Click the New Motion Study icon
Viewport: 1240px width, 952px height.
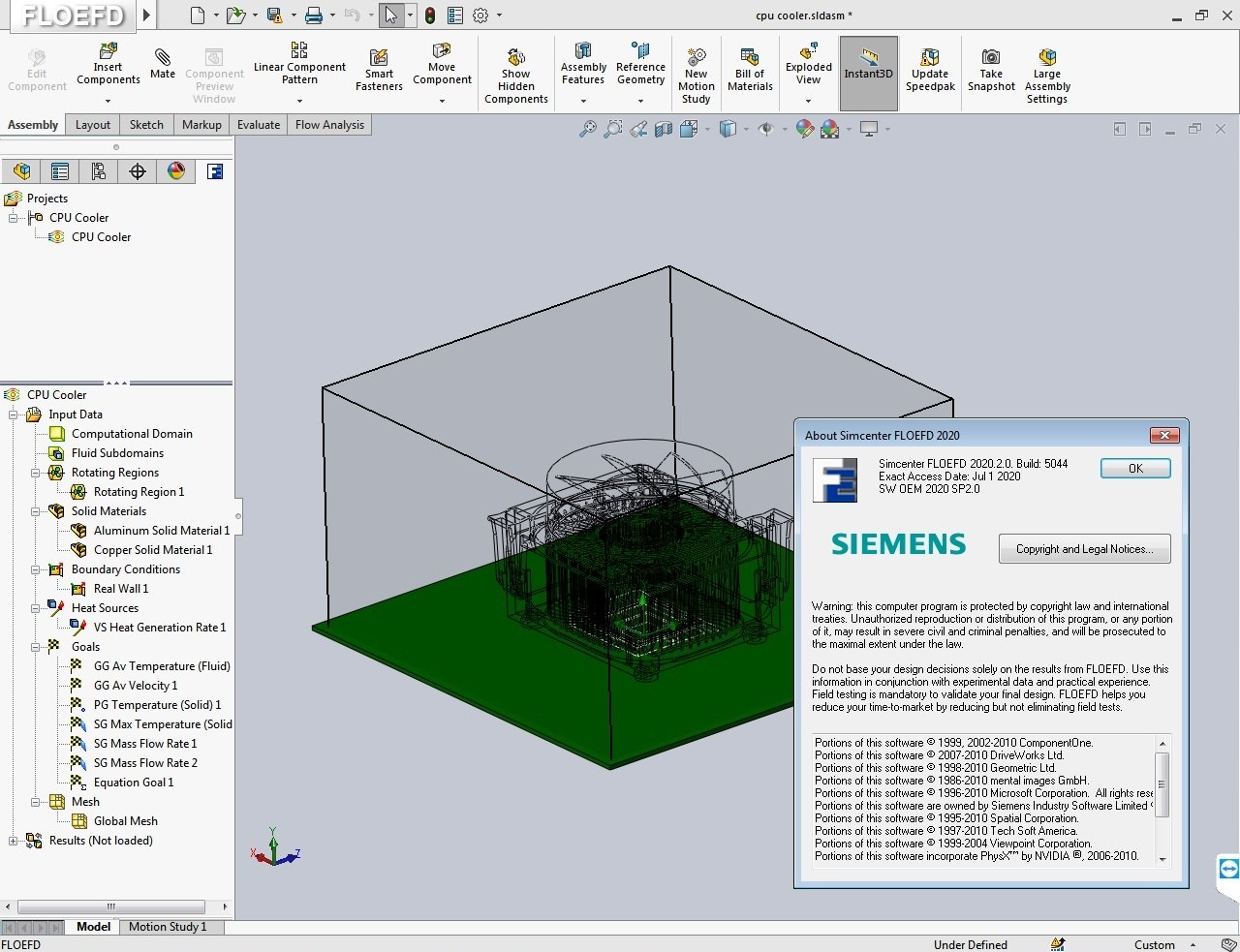pyautogui.click(x=696, y=56)
